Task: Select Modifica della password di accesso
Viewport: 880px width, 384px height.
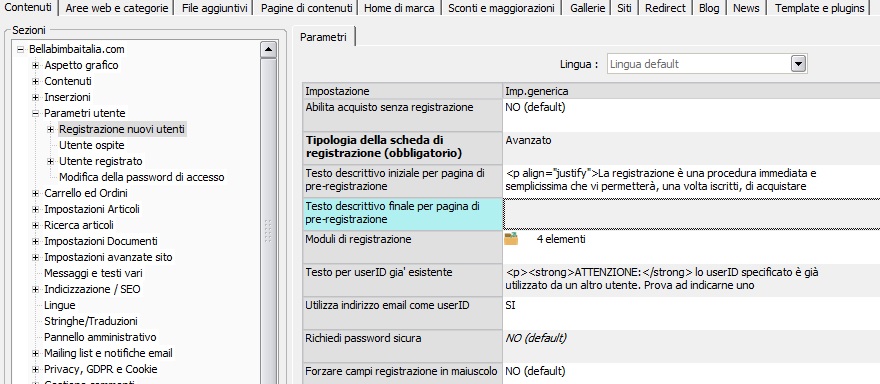Action: point(141,177)
